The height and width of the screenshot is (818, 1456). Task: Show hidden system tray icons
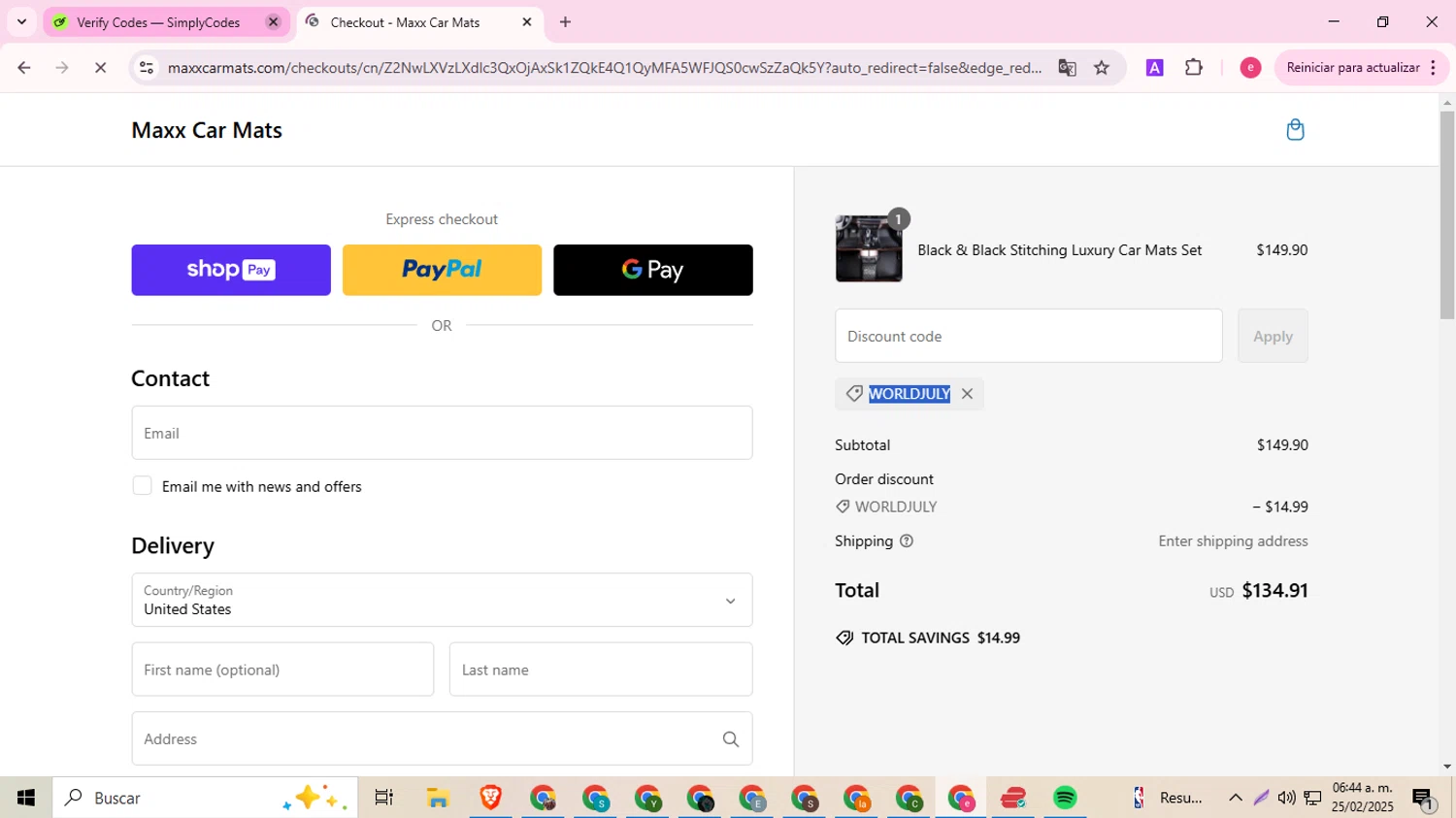click(1236, 798)
